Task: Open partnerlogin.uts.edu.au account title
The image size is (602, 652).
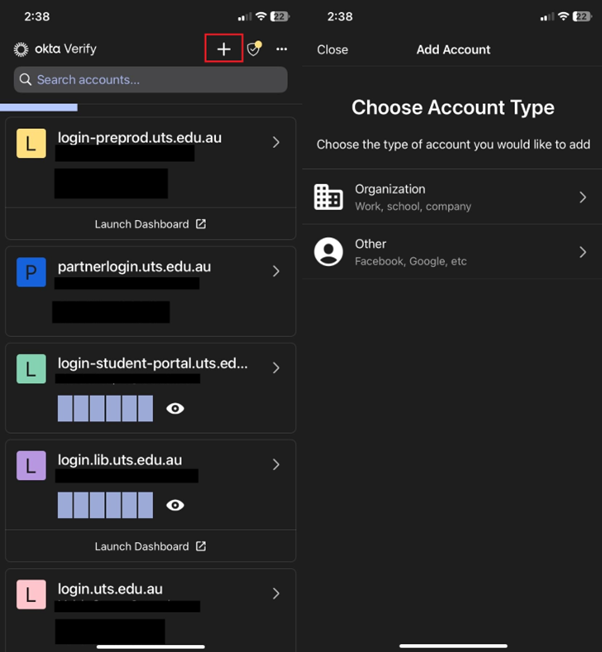Action: pos(134,267)
